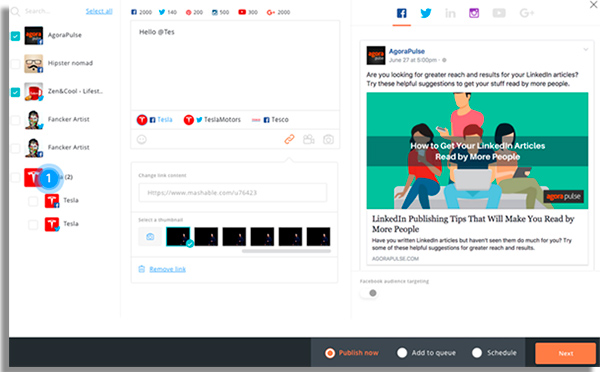Click the Instagram character counter 500
Screen dimensions: 600x372
tap(220, 12)
